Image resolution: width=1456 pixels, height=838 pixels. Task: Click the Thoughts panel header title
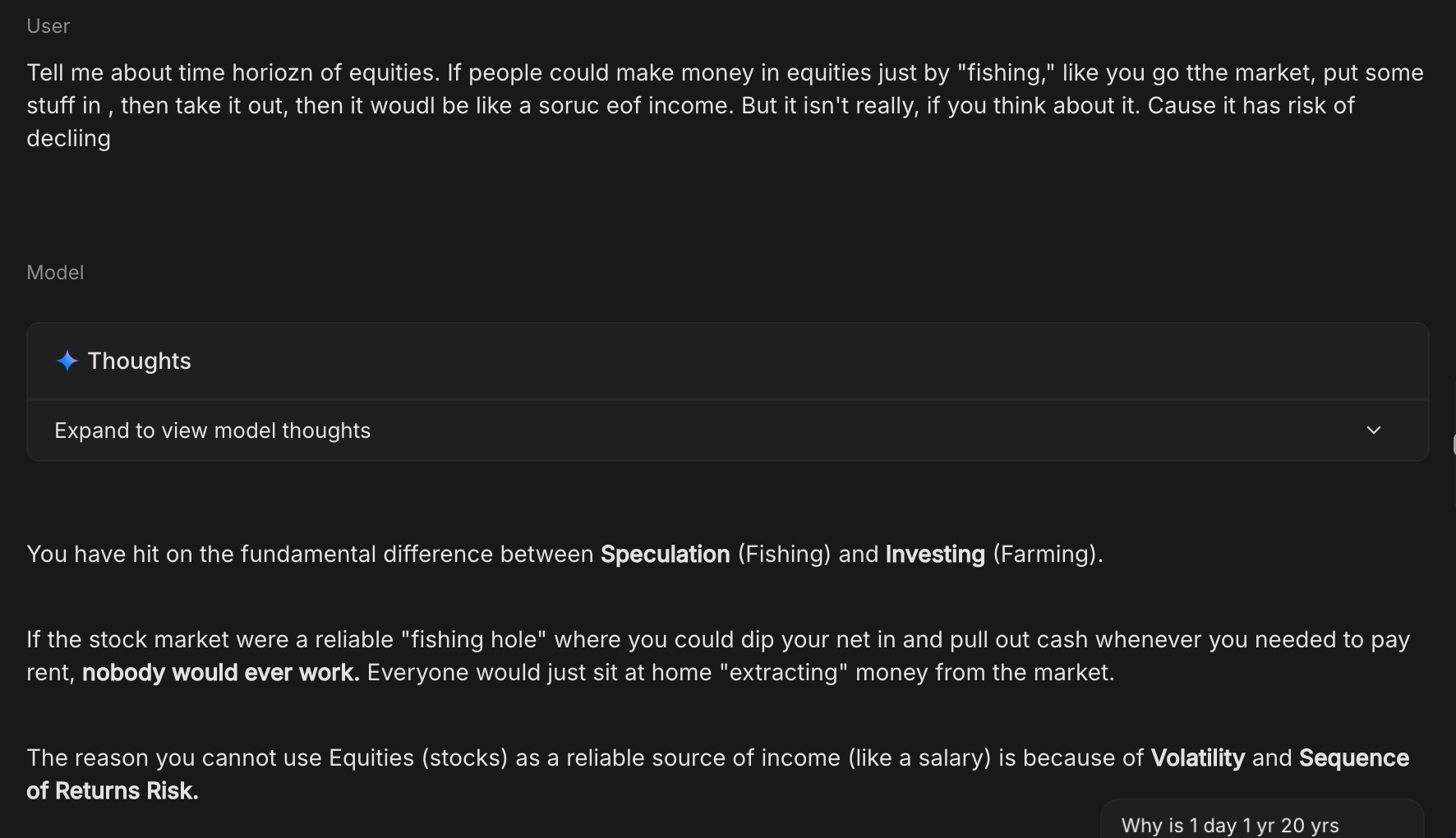click(139, 361)
